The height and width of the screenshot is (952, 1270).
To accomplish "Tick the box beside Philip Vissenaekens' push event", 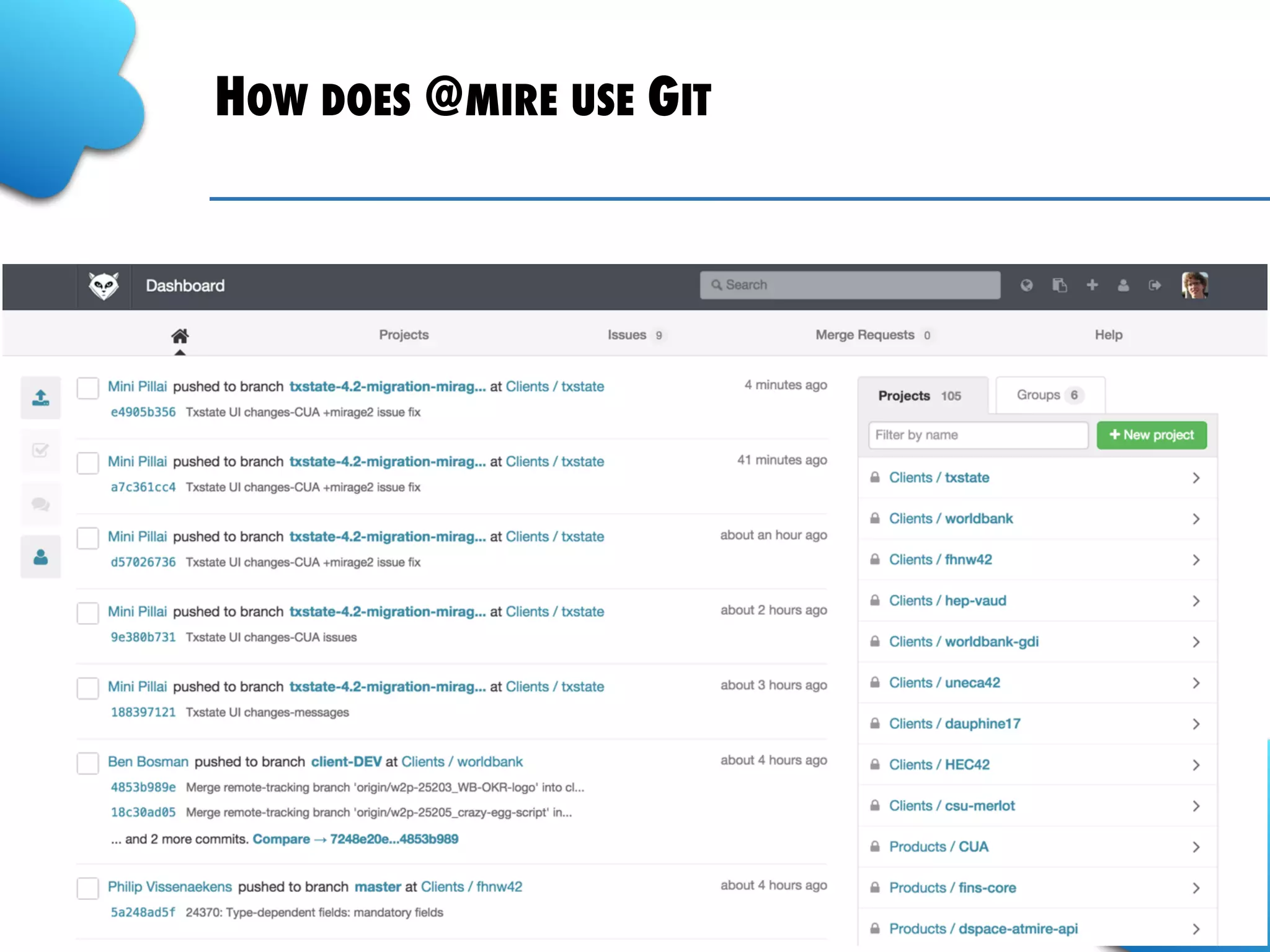I will click(87, 889).
